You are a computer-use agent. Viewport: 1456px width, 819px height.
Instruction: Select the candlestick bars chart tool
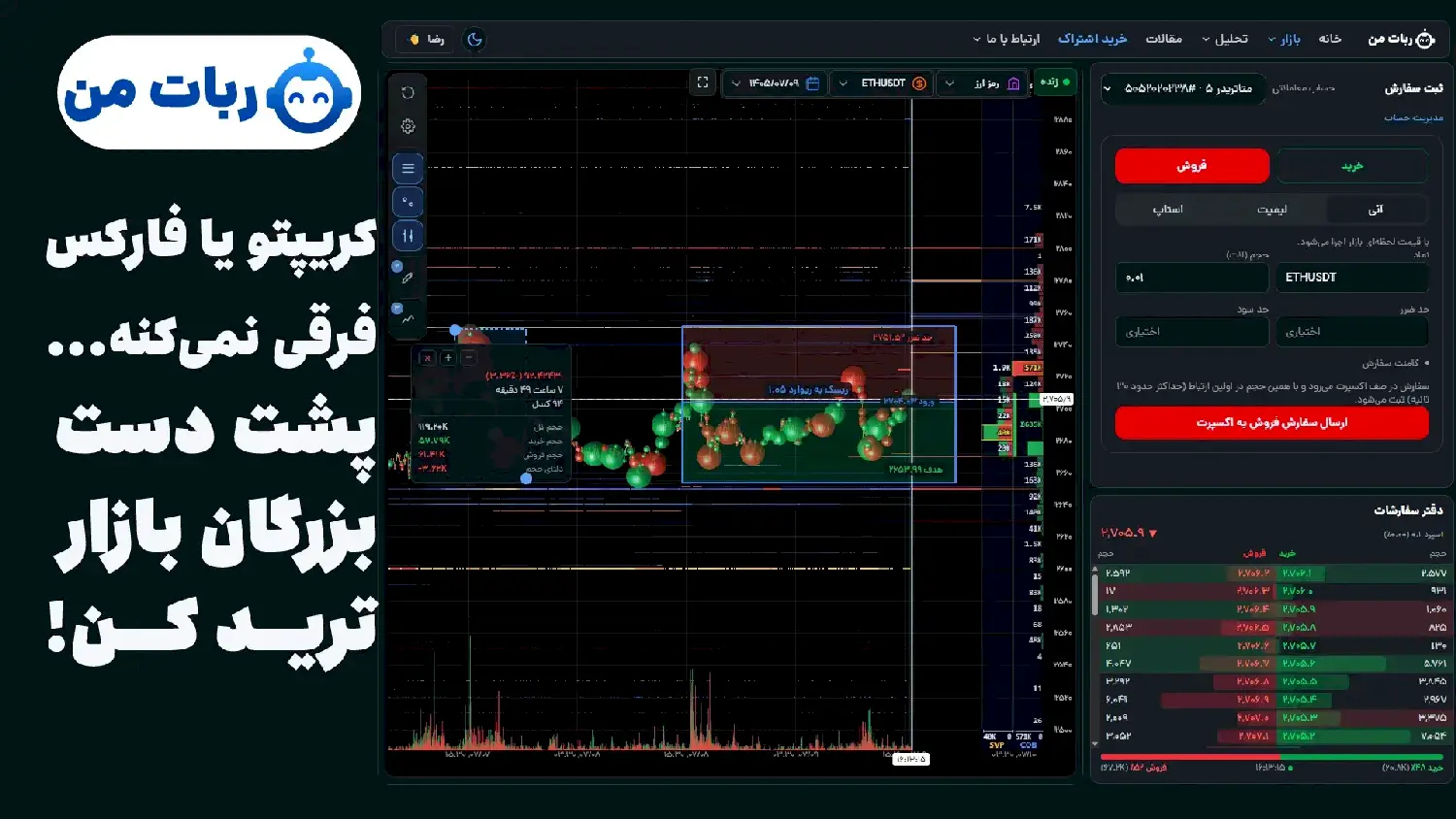click(408, 236)
